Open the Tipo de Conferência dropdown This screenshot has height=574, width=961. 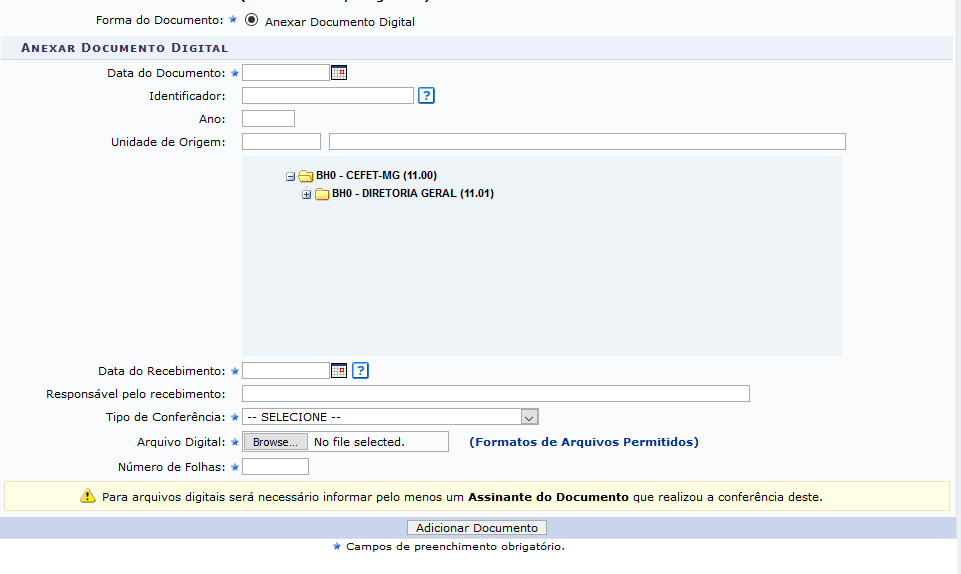click(390, 417)
